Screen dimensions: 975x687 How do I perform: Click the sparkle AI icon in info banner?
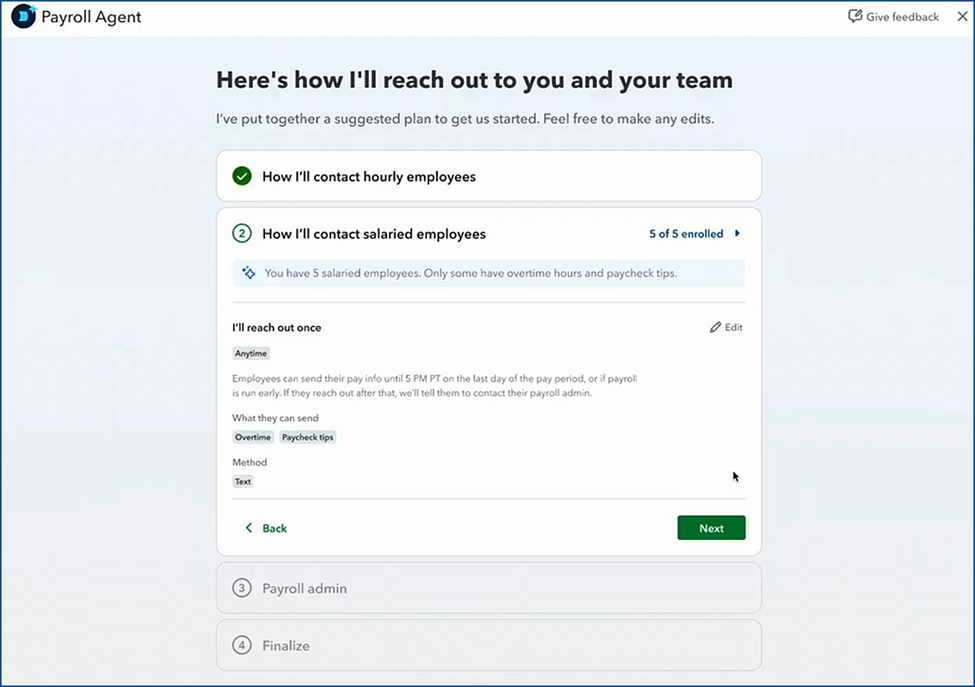pyautogui.click(x=249, y=273)
